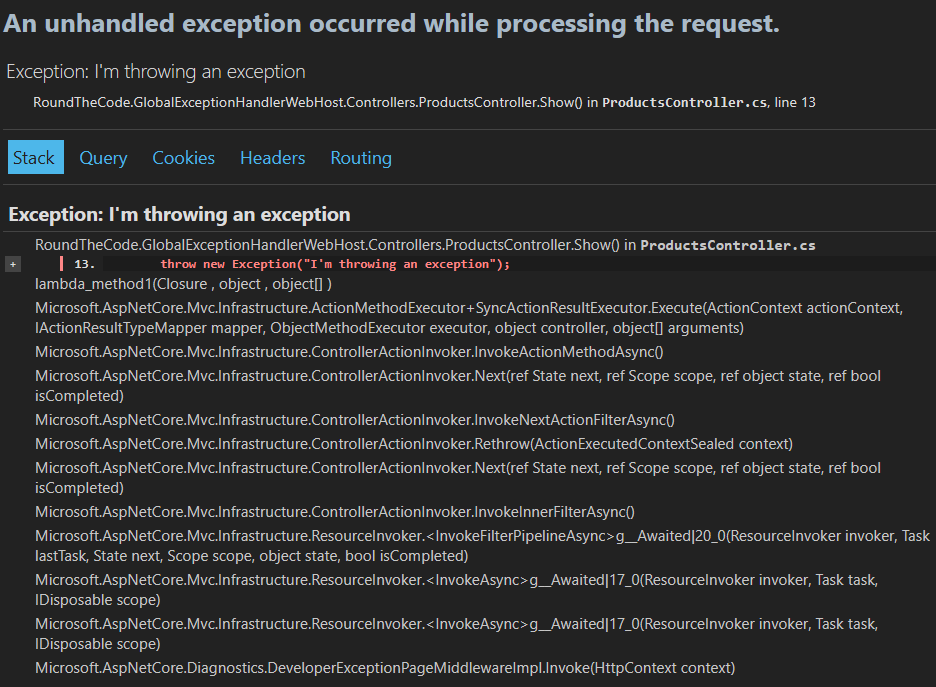Select the DeveloperExceptionPageMiddlewareImpl.Invoke frame
This screenshot has width=936, height=687.
coord(382,667)
